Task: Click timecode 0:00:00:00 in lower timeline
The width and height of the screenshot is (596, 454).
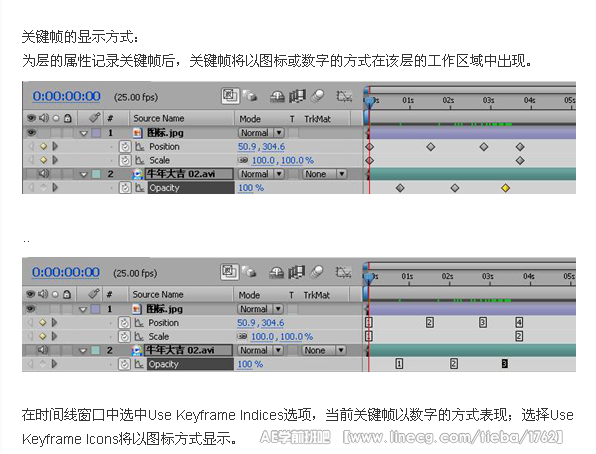Action: (x=66, y=272)
